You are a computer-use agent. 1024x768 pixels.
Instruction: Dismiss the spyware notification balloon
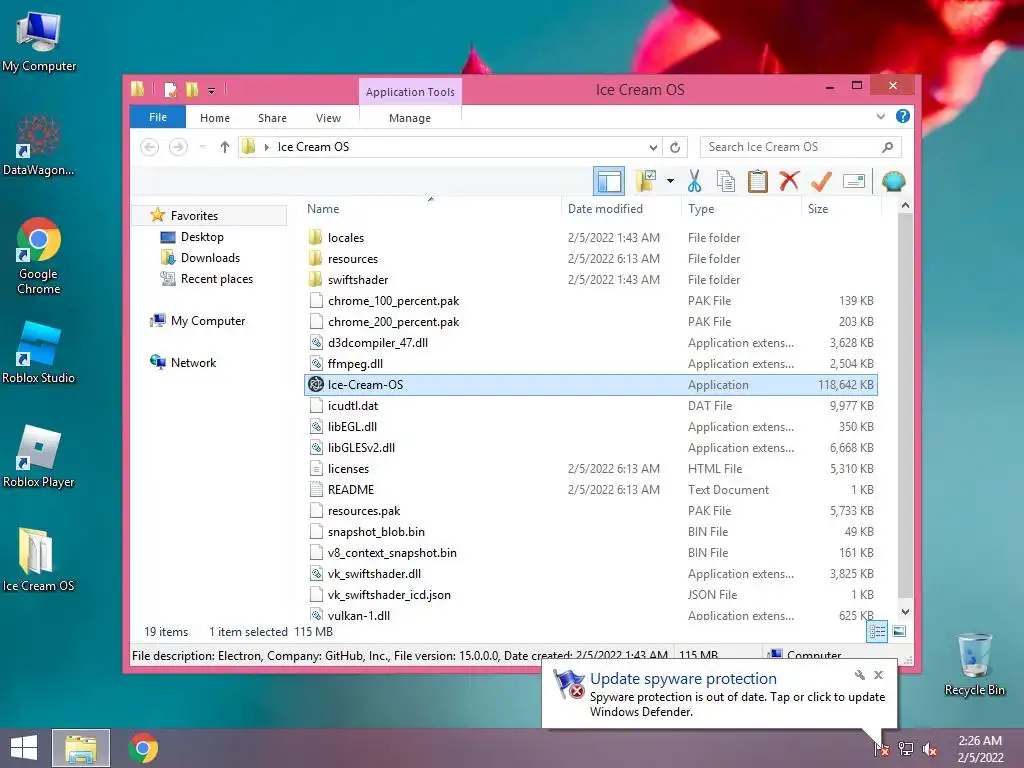pos(878,675)
